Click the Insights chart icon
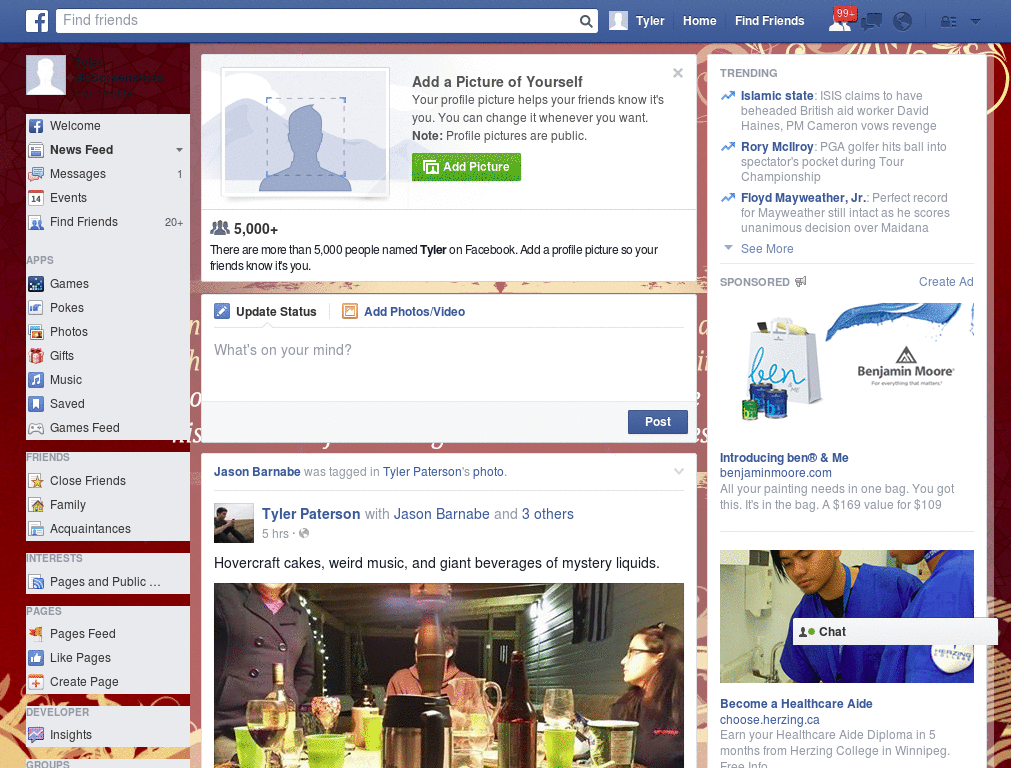 pyautogui.click(x=36, y=735)
